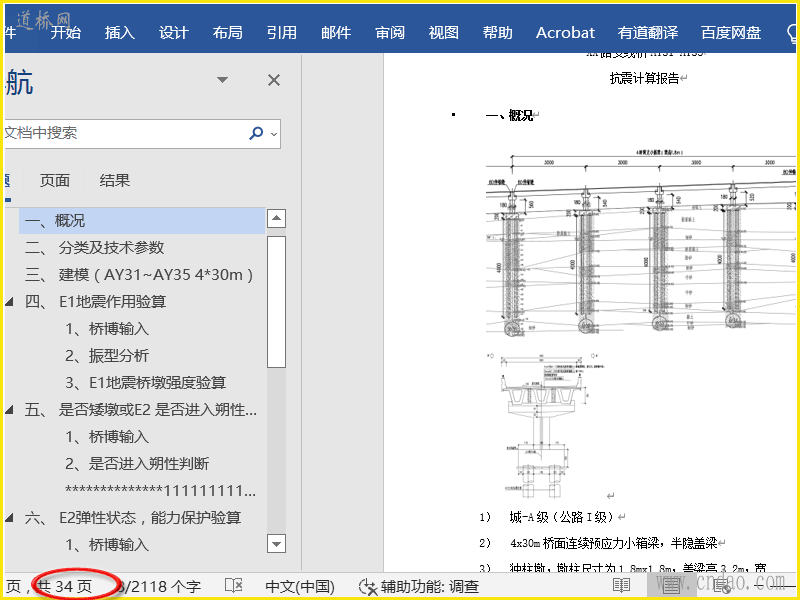Click the line 4x30m 桥面连续预应力小箱梁
The height and width of the screenshot is (600, 800).
[614, 543]
